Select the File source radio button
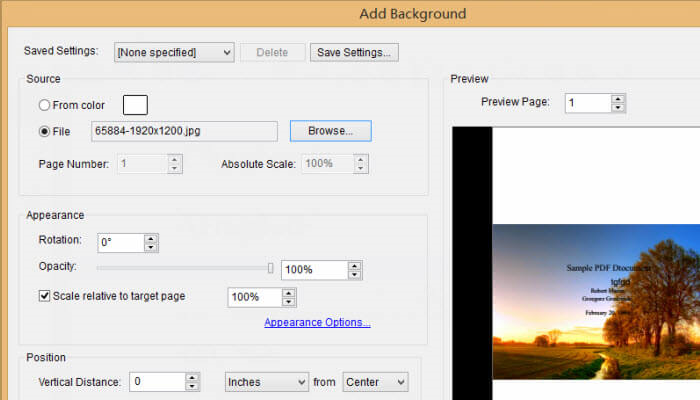Image resolution: width=700 pixels, height=400 pixels. [x=44, y=131]
